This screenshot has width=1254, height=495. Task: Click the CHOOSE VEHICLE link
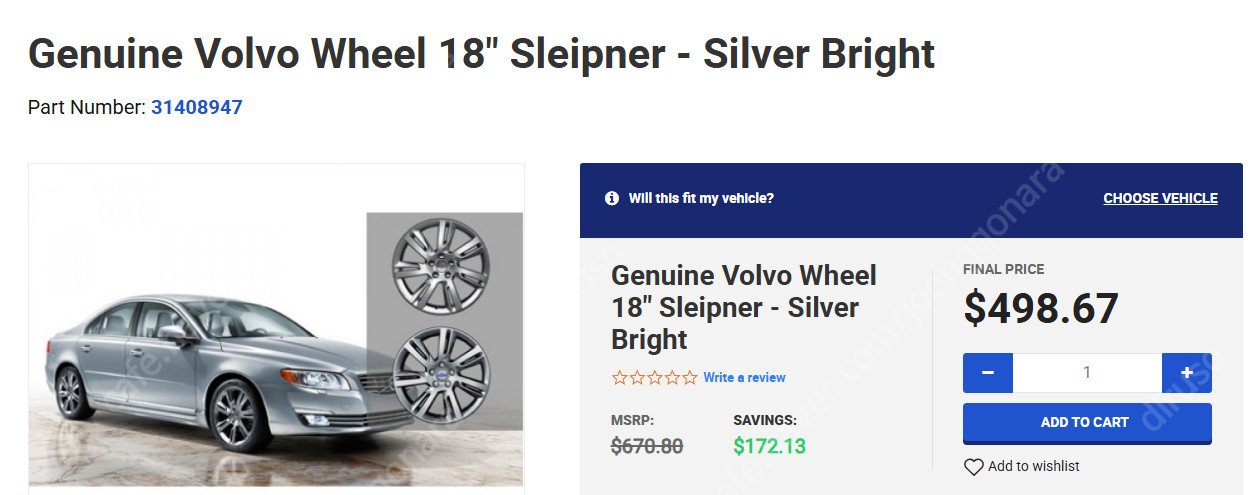[1160, 198]
